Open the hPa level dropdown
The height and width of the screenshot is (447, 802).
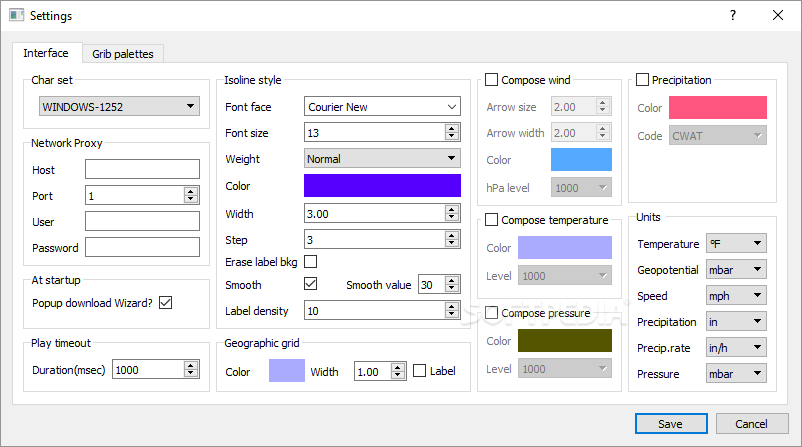(581, 187)
